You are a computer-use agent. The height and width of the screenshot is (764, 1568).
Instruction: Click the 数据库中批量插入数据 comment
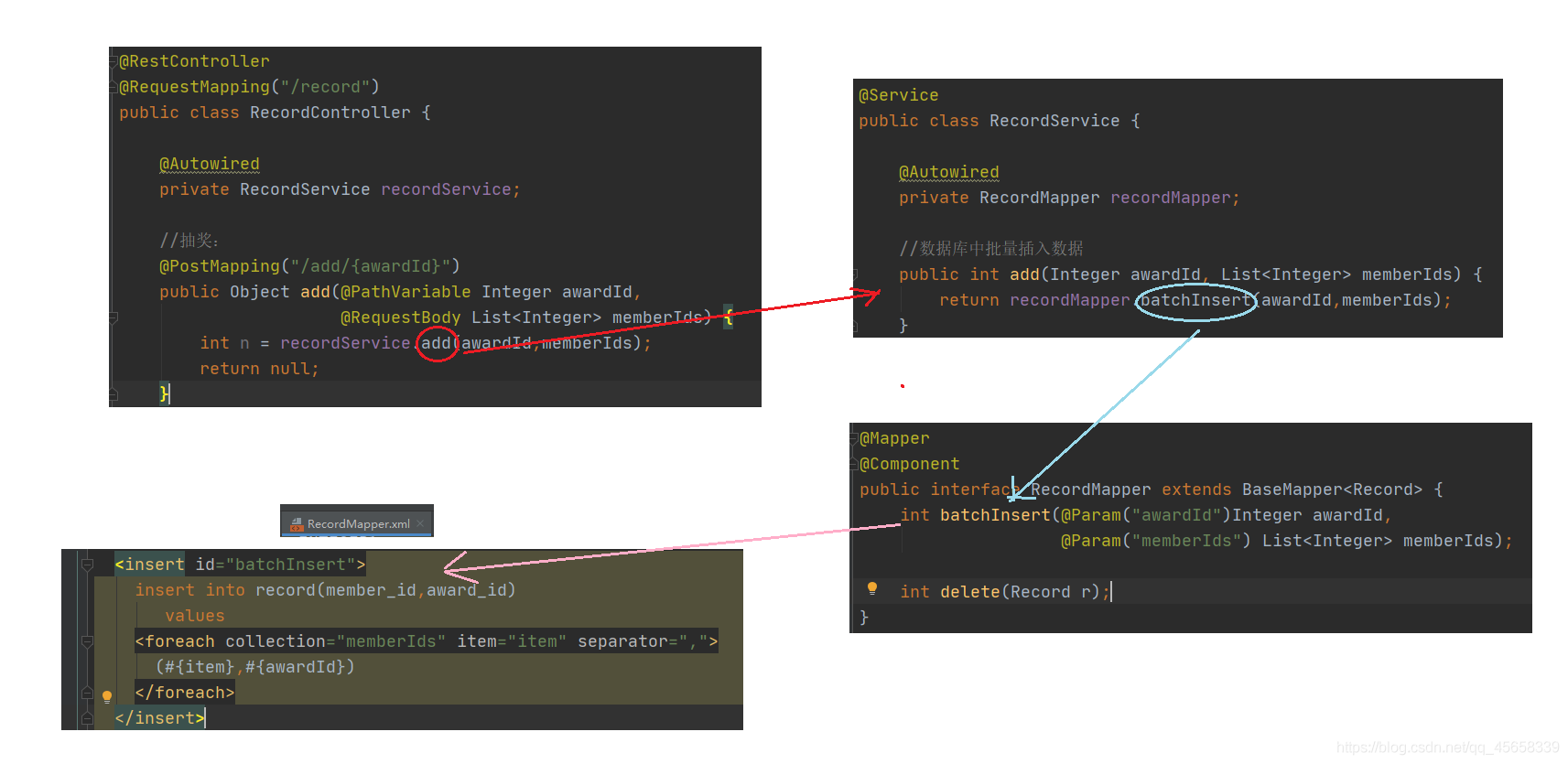coord(991,249)
